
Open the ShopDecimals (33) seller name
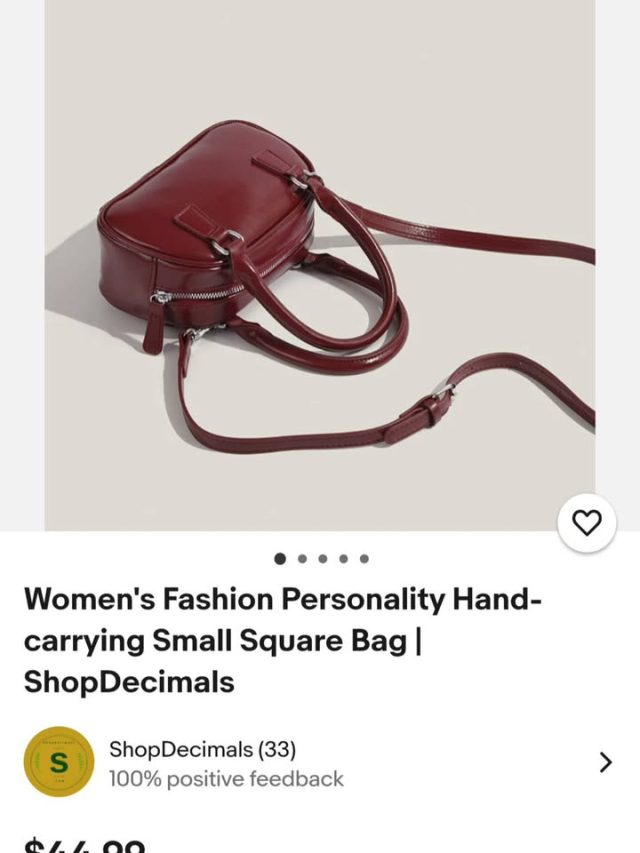point(202,749)
